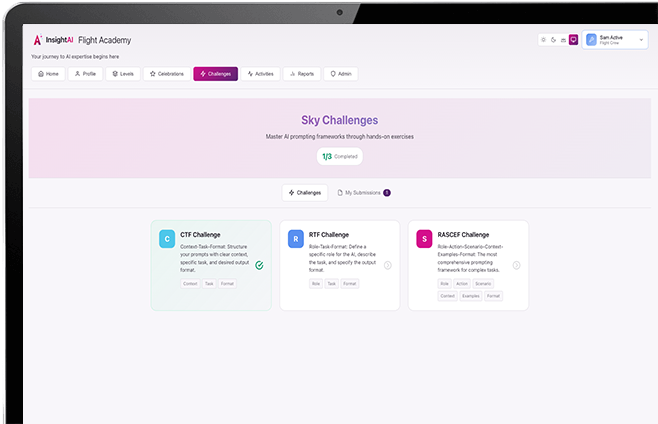Open the Celebrations page
Screen dimensions: 658x424
pos(166,74)
